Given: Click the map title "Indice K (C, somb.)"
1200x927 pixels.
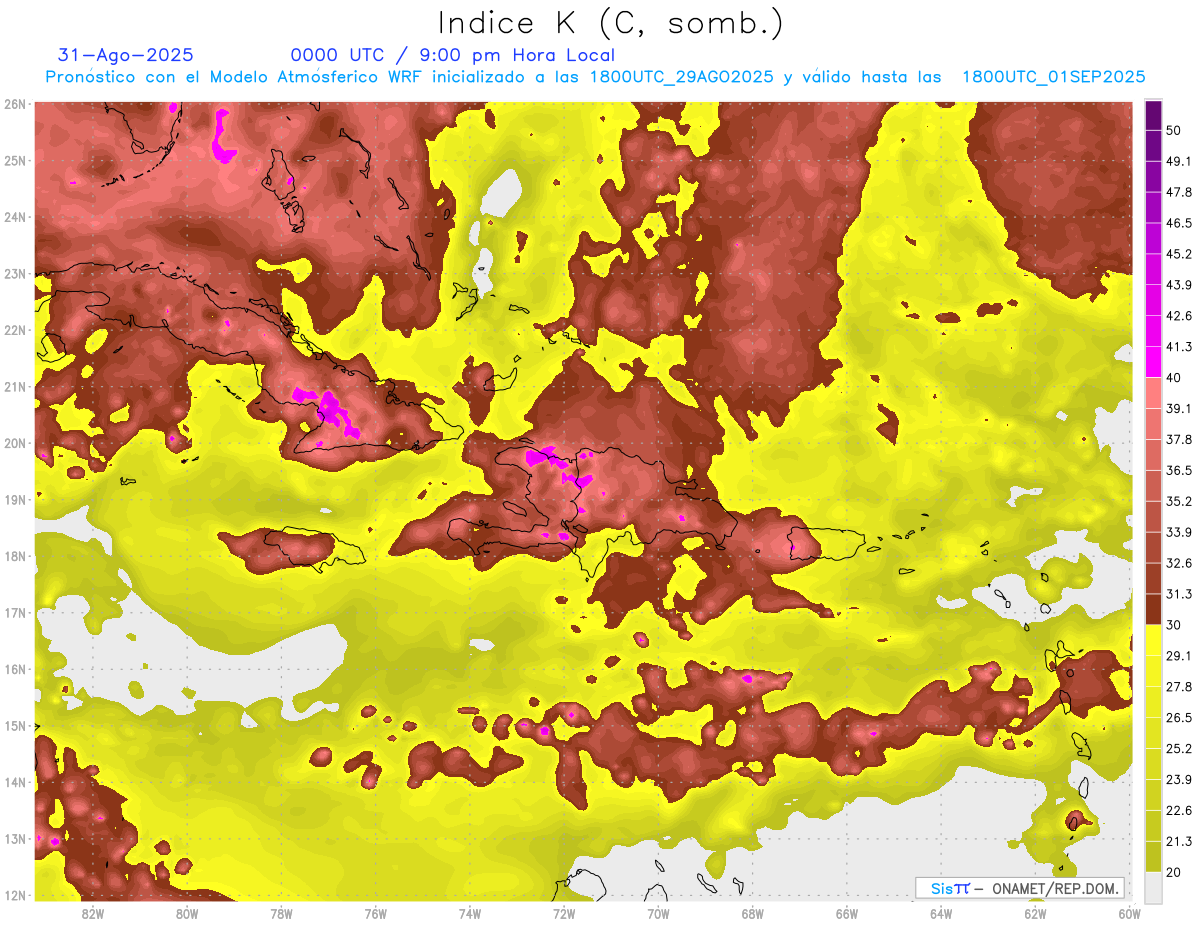Looking at the screenshot, I should pyautogui.click(x=610, y=24).
